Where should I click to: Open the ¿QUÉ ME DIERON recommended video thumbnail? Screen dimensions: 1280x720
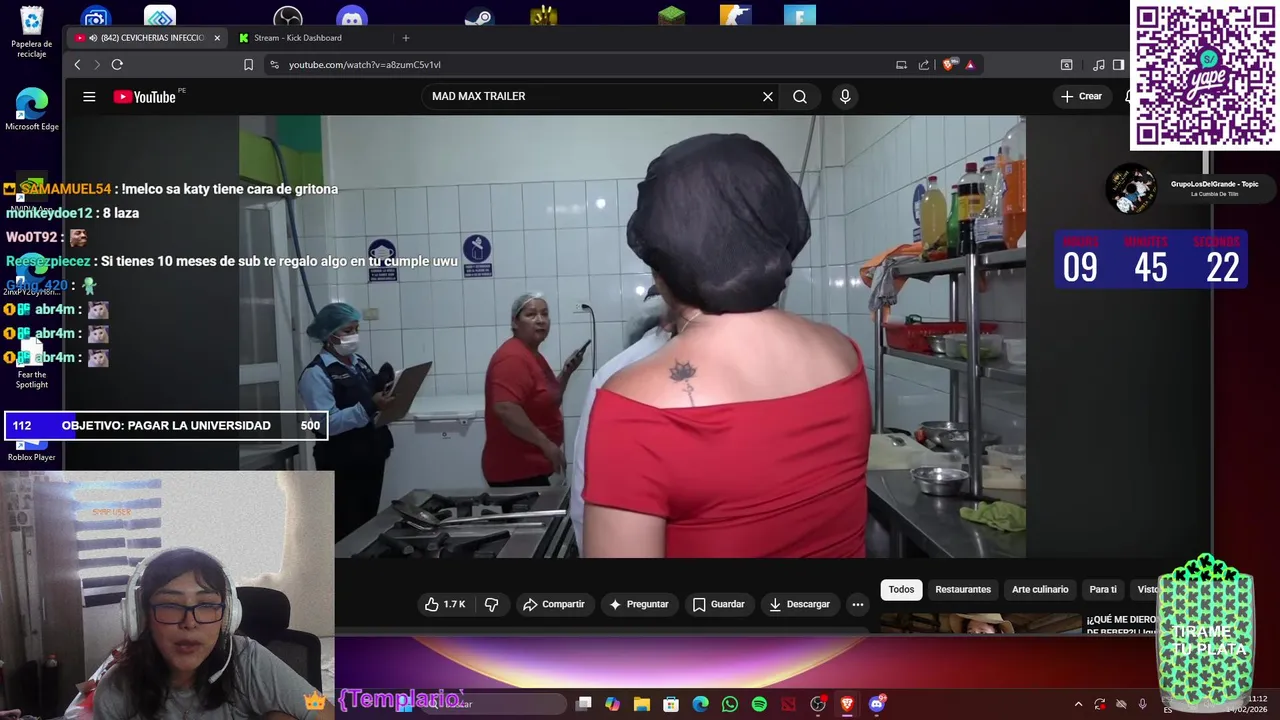pyautogui.click(x=981, y=623)
